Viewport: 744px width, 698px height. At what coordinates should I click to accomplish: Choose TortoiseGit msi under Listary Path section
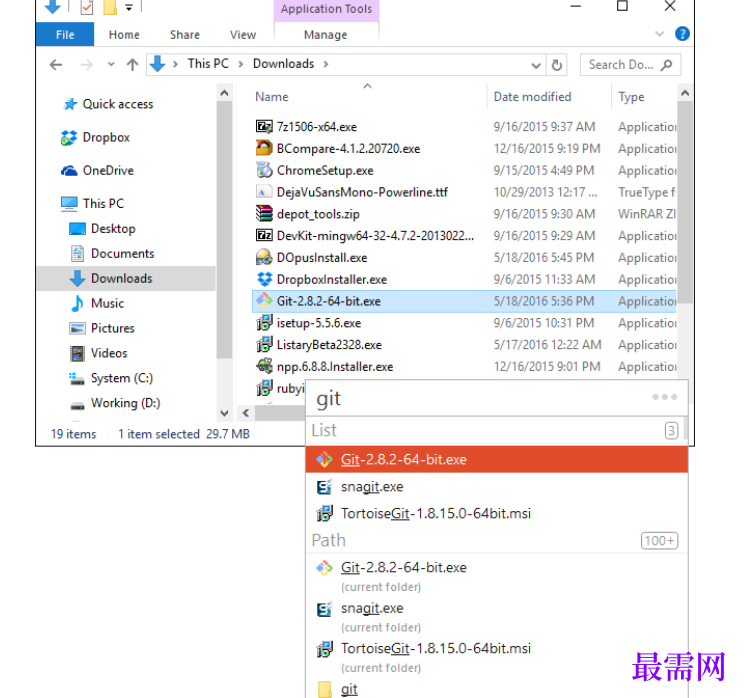496,657
